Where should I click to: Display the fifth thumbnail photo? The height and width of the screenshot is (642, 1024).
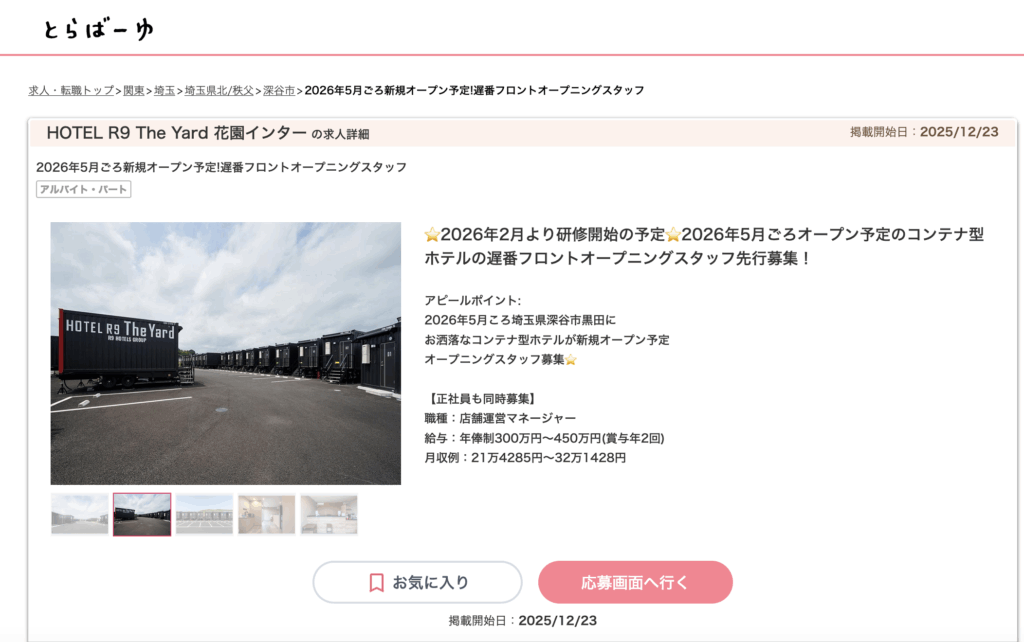tap(329, 514)
